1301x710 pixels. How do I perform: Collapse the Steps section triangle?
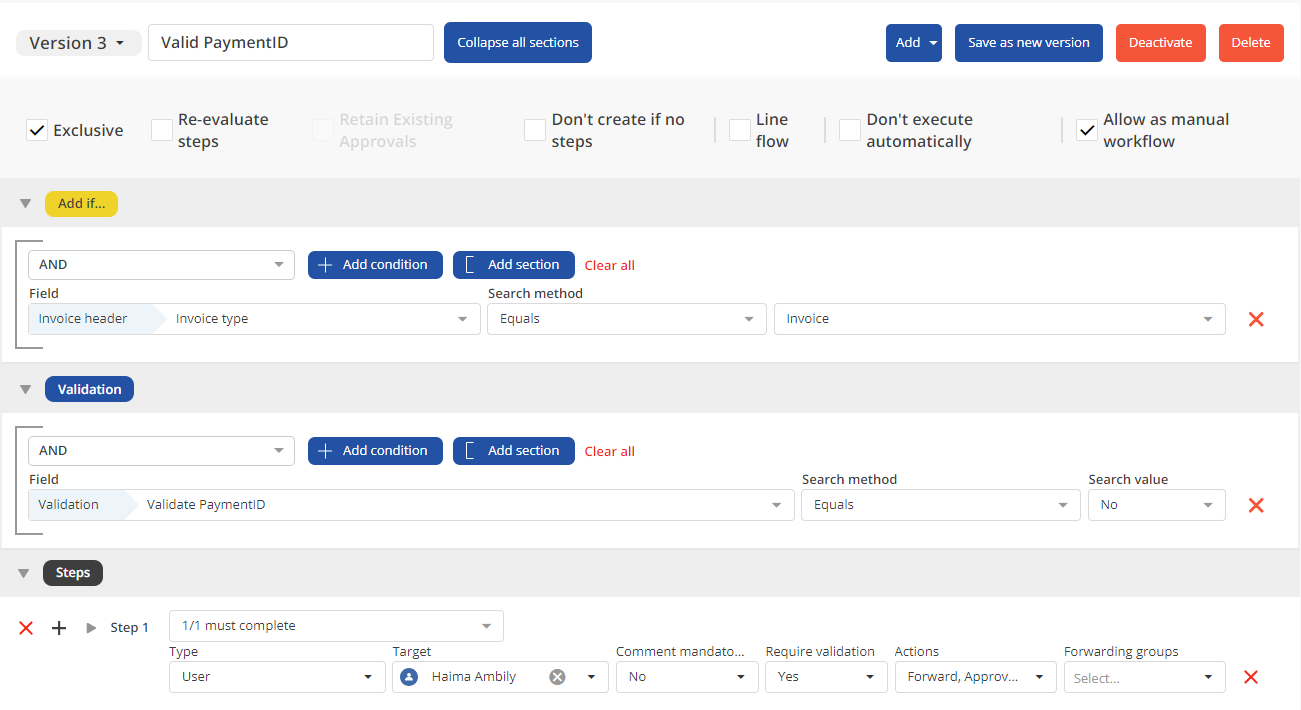click(26, 574)
